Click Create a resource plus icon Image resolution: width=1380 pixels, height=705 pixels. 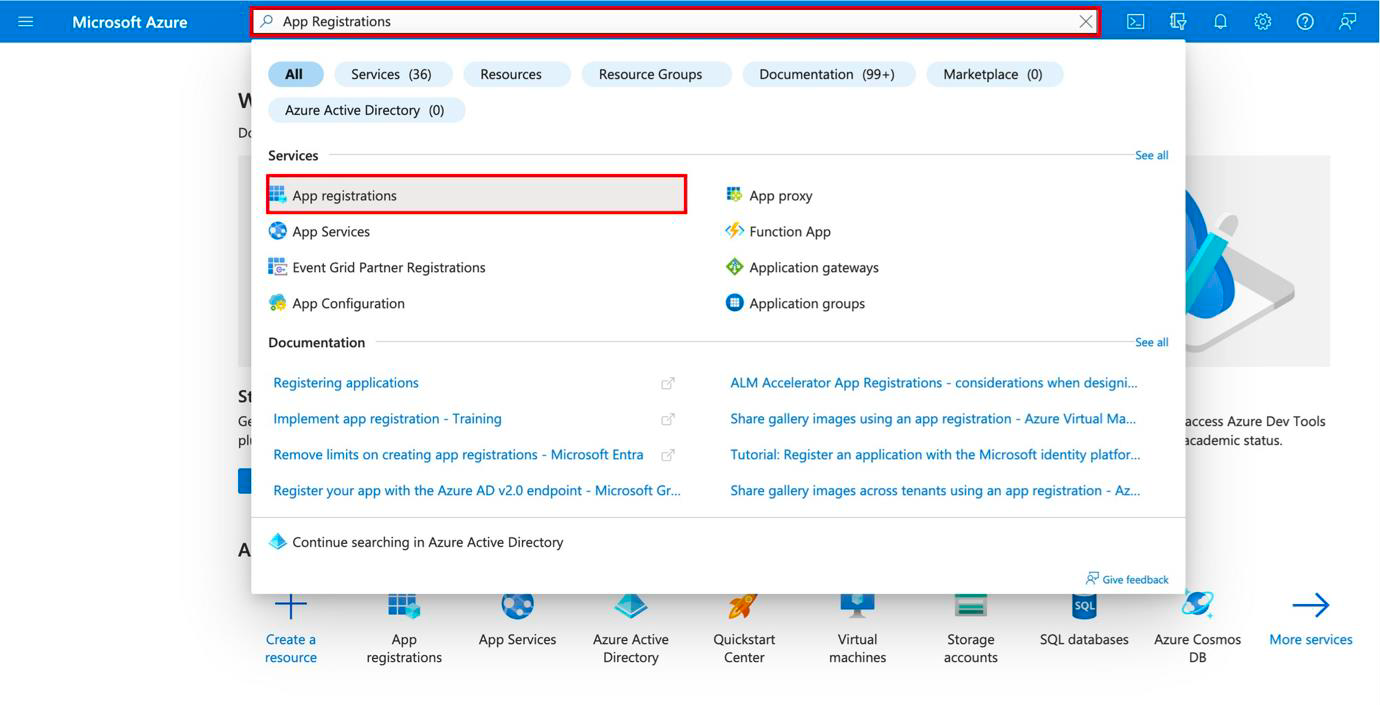click(x=291, y=605)
